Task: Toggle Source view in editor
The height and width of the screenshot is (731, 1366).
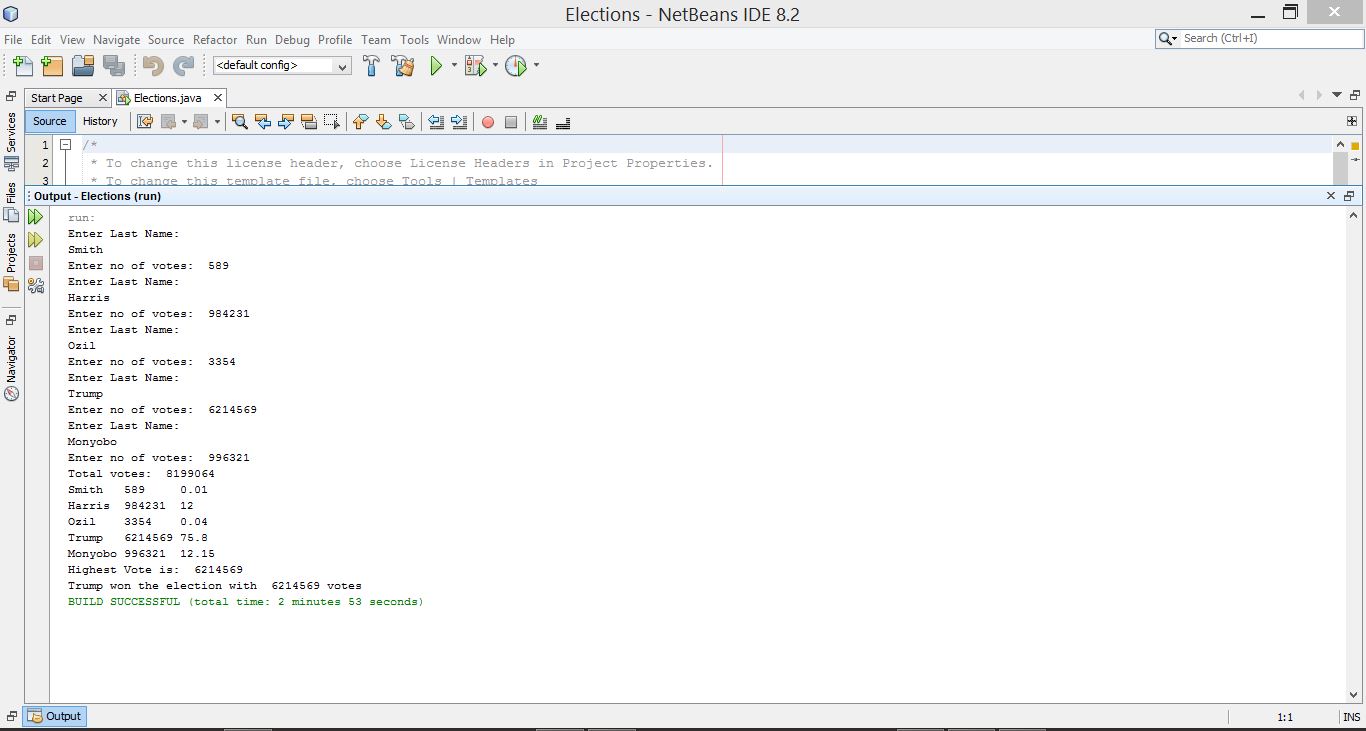Action: [49, 121]
